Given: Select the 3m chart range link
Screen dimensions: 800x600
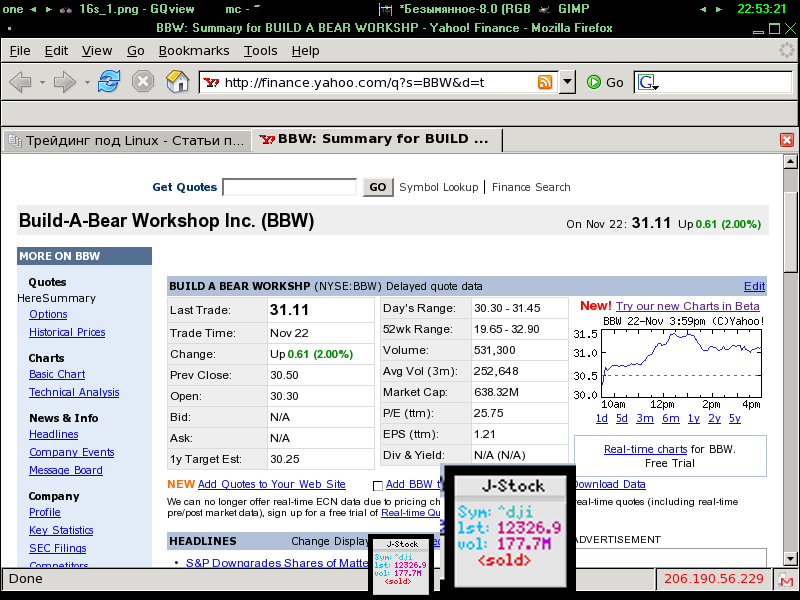Looking at the screenshot, I should 645,418.
